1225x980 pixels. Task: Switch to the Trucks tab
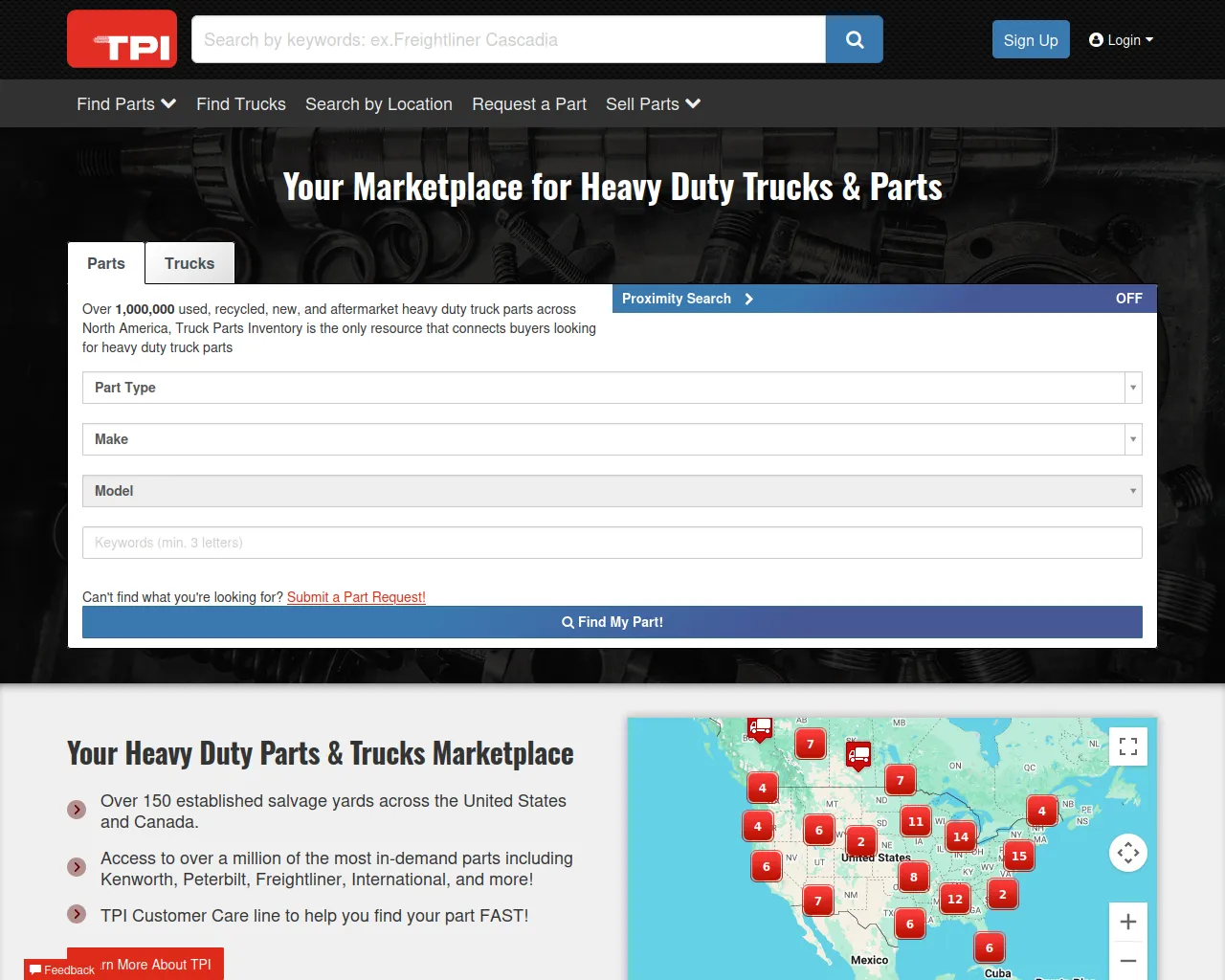click(x=189, y=263)
